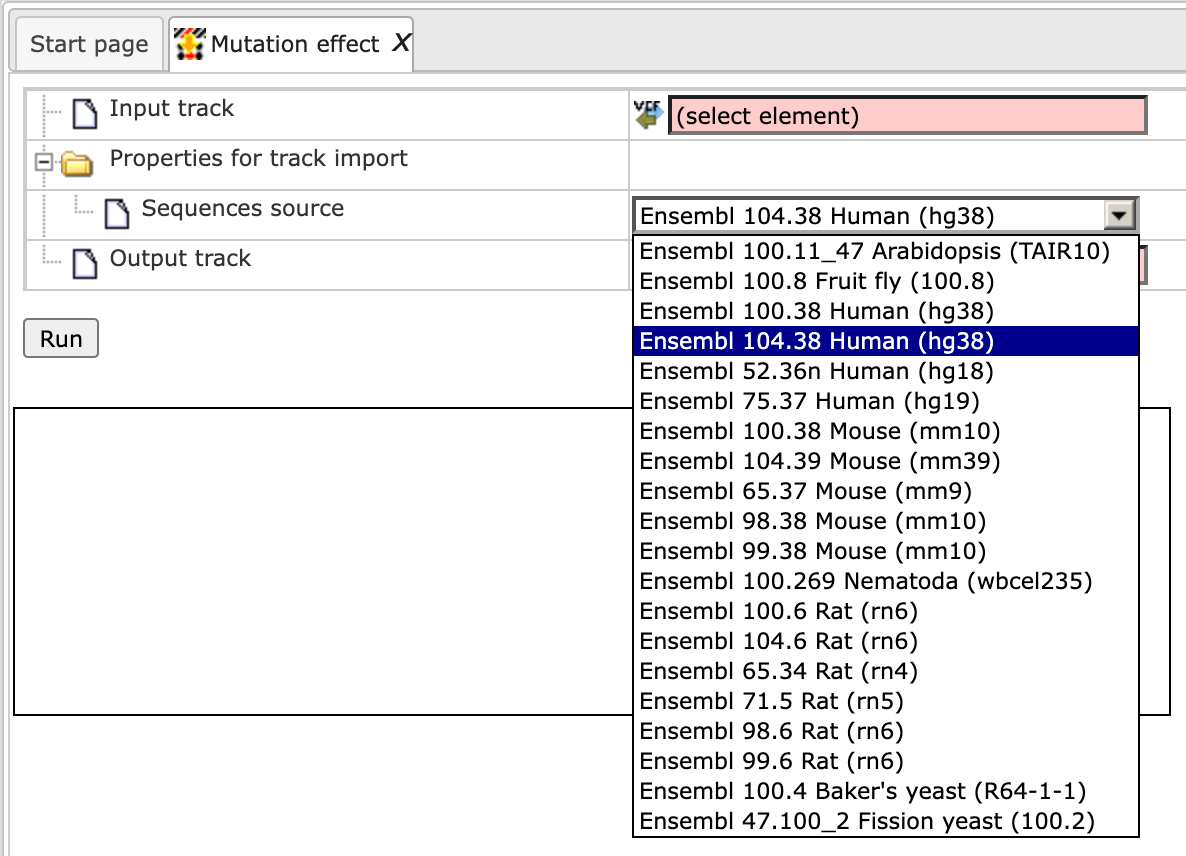1186x856 pixels.
Task: Choose Ensembl 100.6 Rat (rn6)
Action: [885, 611]
